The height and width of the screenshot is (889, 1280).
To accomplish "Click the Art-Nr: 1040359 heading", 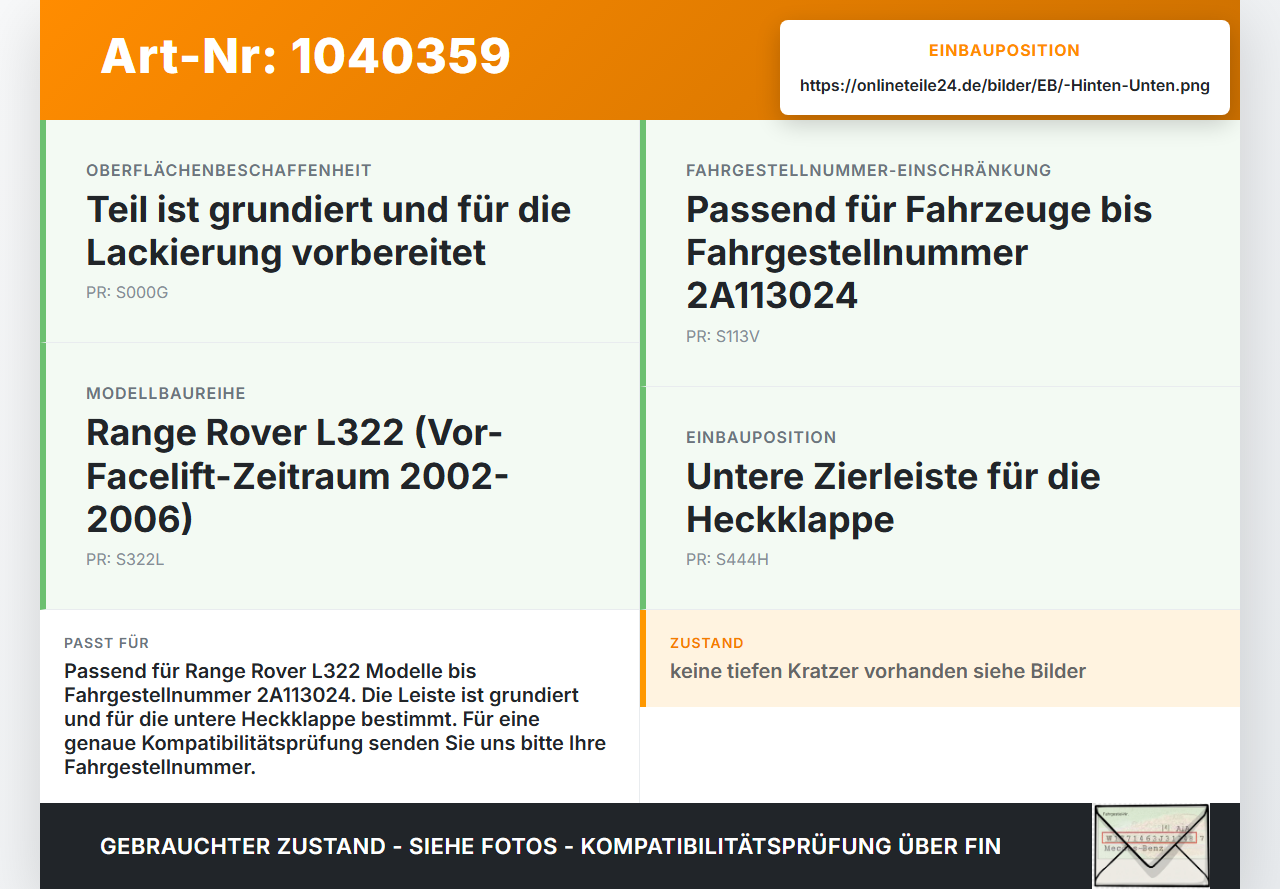I will [x=305, y=56].
